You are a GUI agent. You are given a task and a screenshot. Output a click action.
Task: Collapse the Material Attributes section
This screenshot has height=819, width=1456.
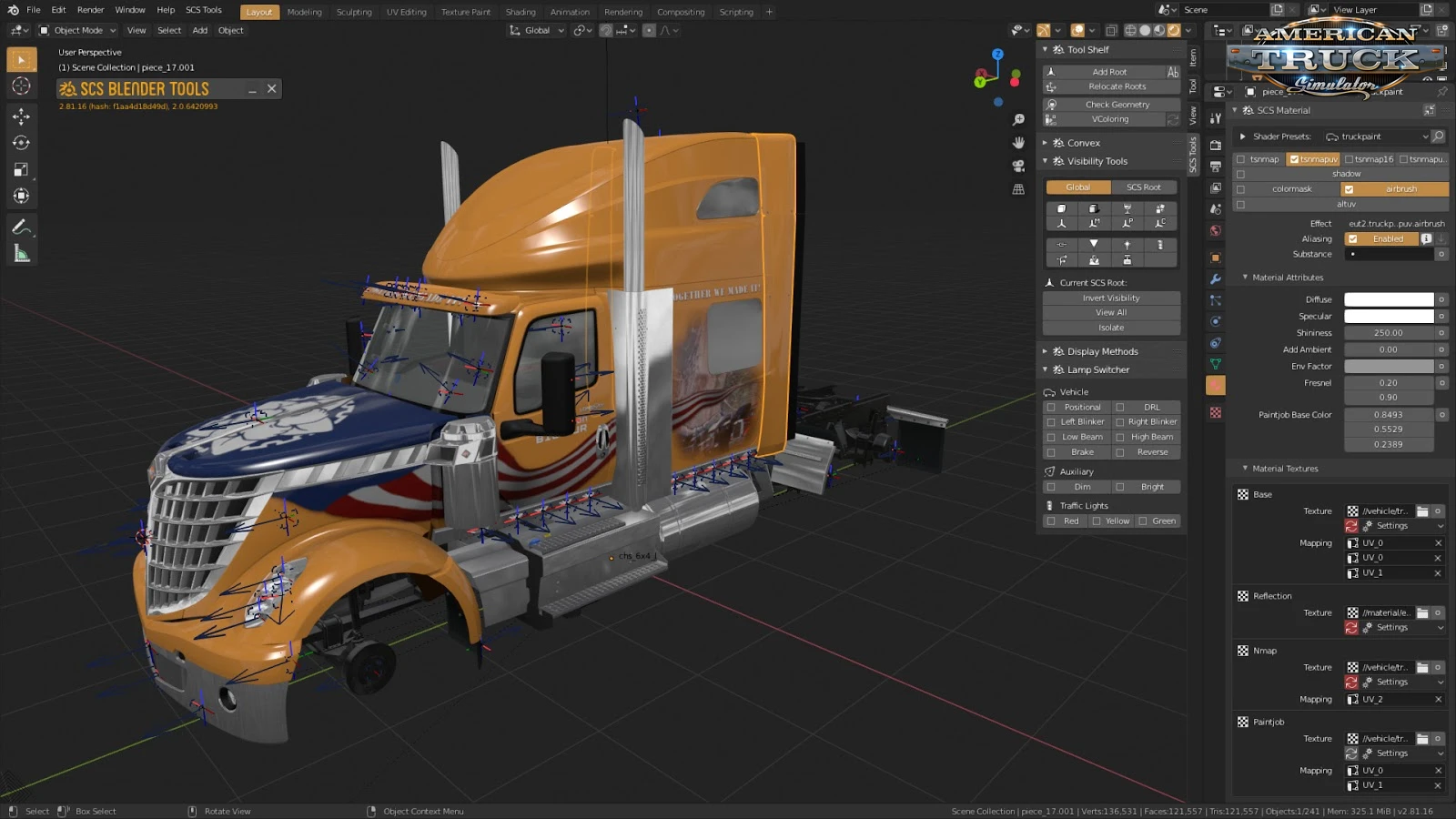tap(1245, 278)
